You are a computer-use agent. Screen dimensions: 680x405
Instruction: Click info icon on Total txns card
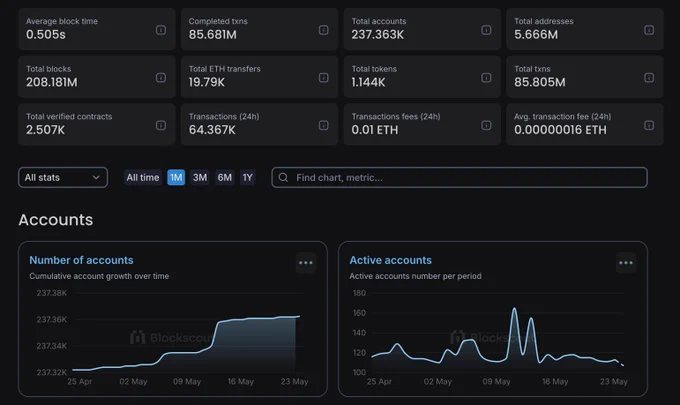click(x=649, y=78)
